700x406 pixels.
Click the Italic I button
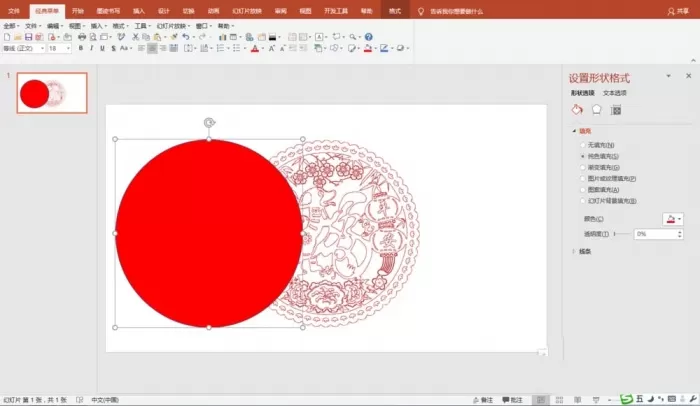92,48
